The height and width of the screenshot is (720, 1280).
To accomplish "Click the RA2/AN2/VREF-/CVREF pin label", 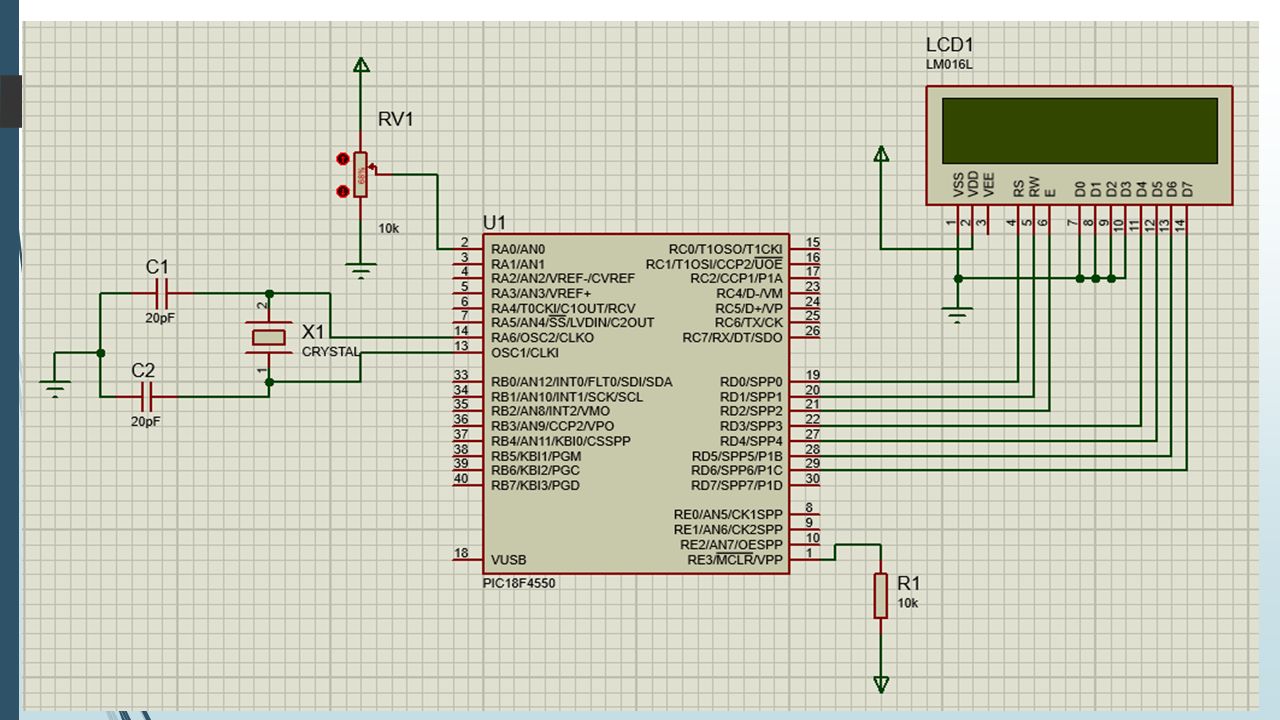I will (x=562, y=278).
